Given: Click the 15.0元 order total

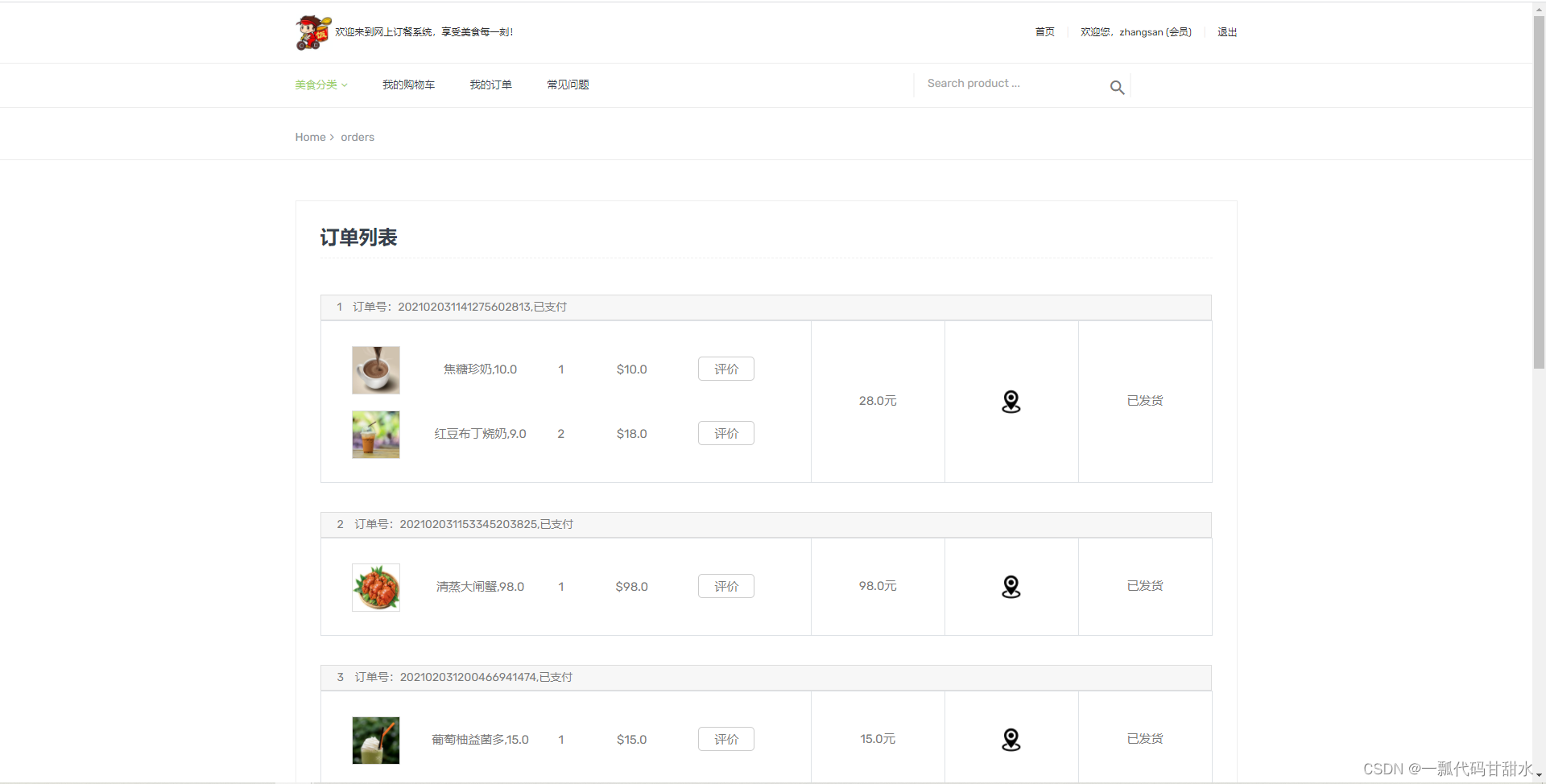Looking at the screenshot, I should (x=878, y=739).
